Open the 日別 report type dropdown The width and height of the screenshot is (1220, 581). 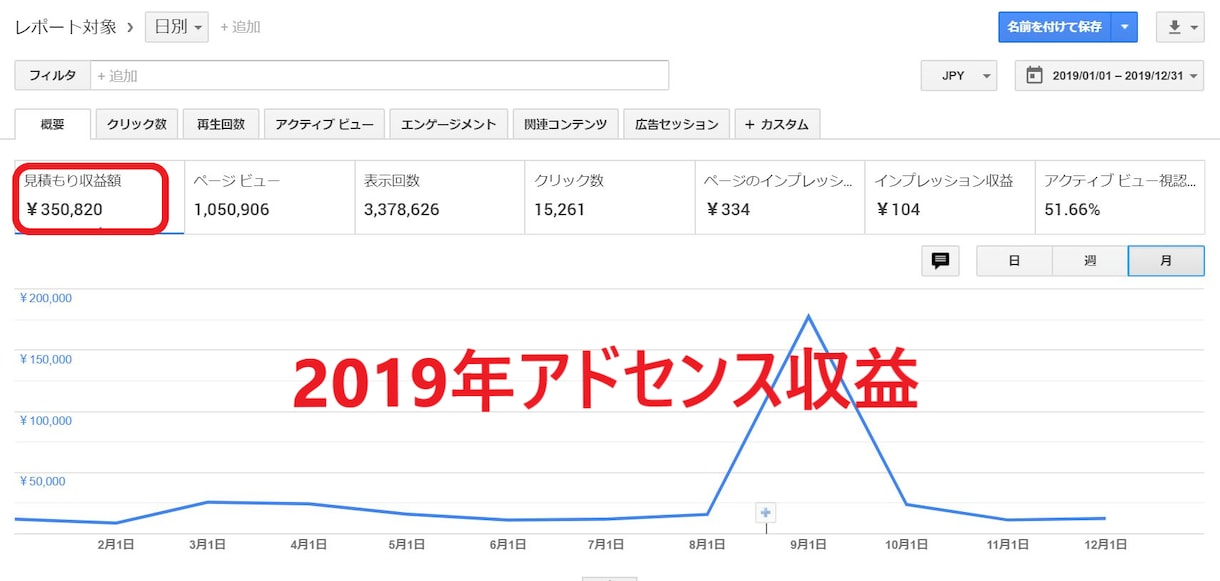[177, 27]
